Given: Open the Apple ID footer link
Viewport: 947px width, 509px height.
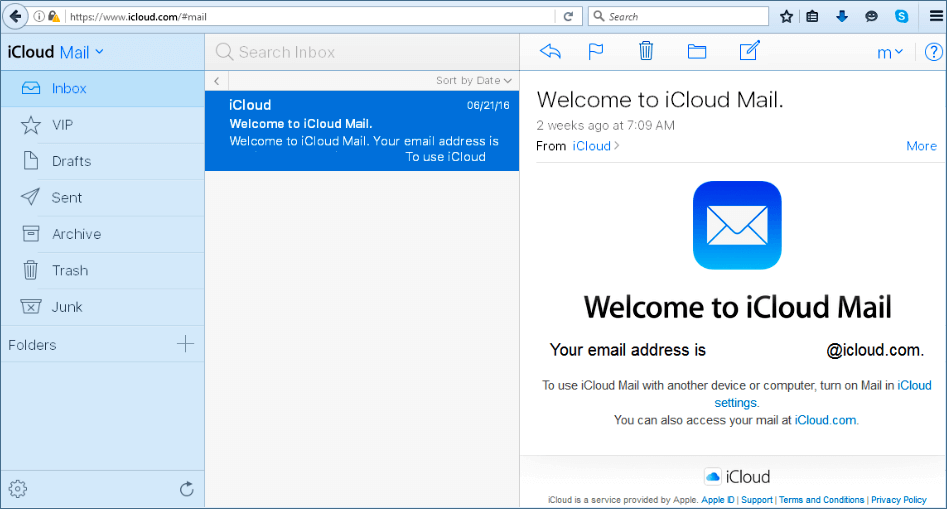Looking at the screenshot, I should (x=717, y=500).
